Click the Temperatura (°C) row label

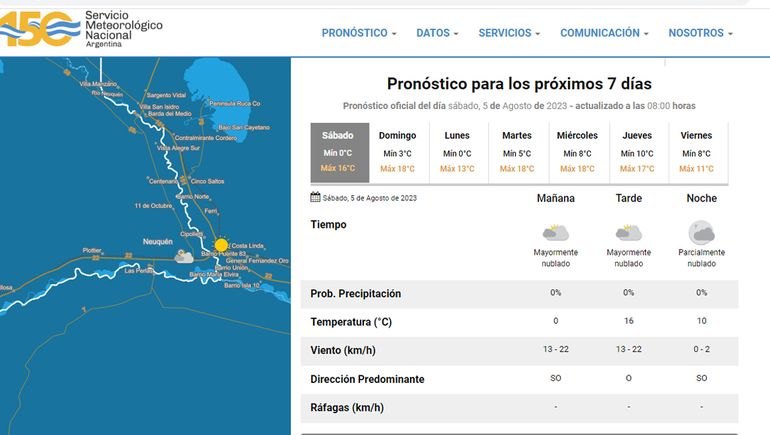pos(351,322)
